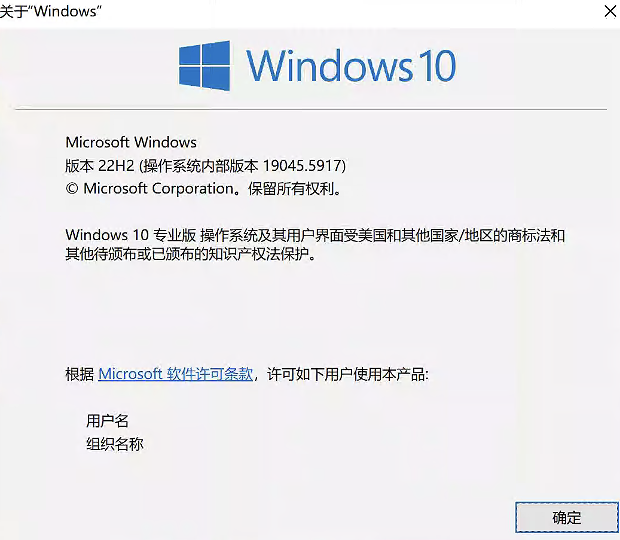This screenshot has height=540, width=620.
Task: Click the numeral 10 in the banner
Action: coord(437,66)
